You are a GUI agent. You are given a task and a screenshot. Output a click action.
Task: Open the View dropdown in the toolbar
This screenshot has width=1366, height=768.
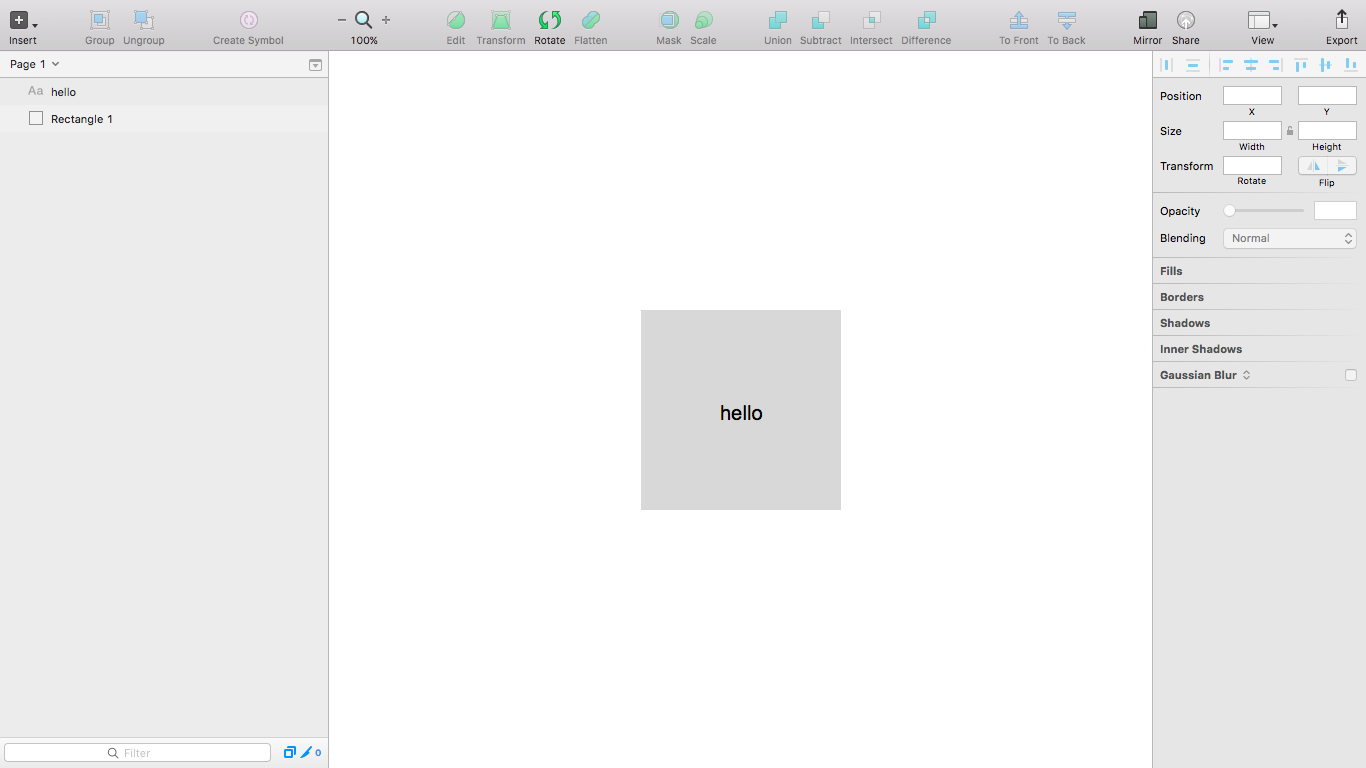(x=1263, y=20)
